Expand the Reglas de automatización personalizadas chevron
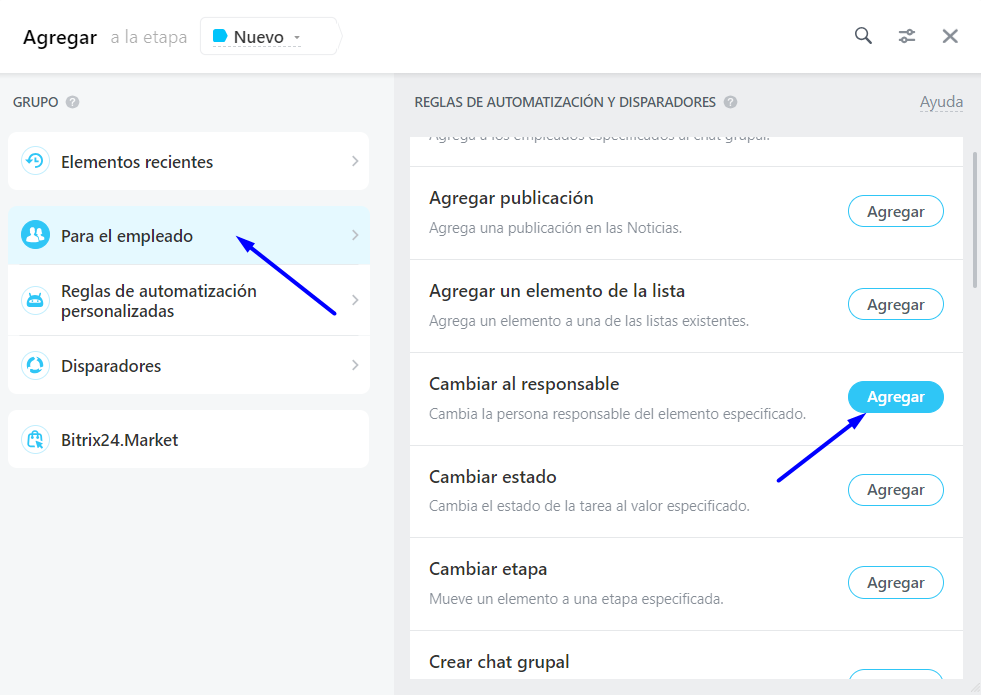Viewport: 981px width, 695px height. click(355, 300)
